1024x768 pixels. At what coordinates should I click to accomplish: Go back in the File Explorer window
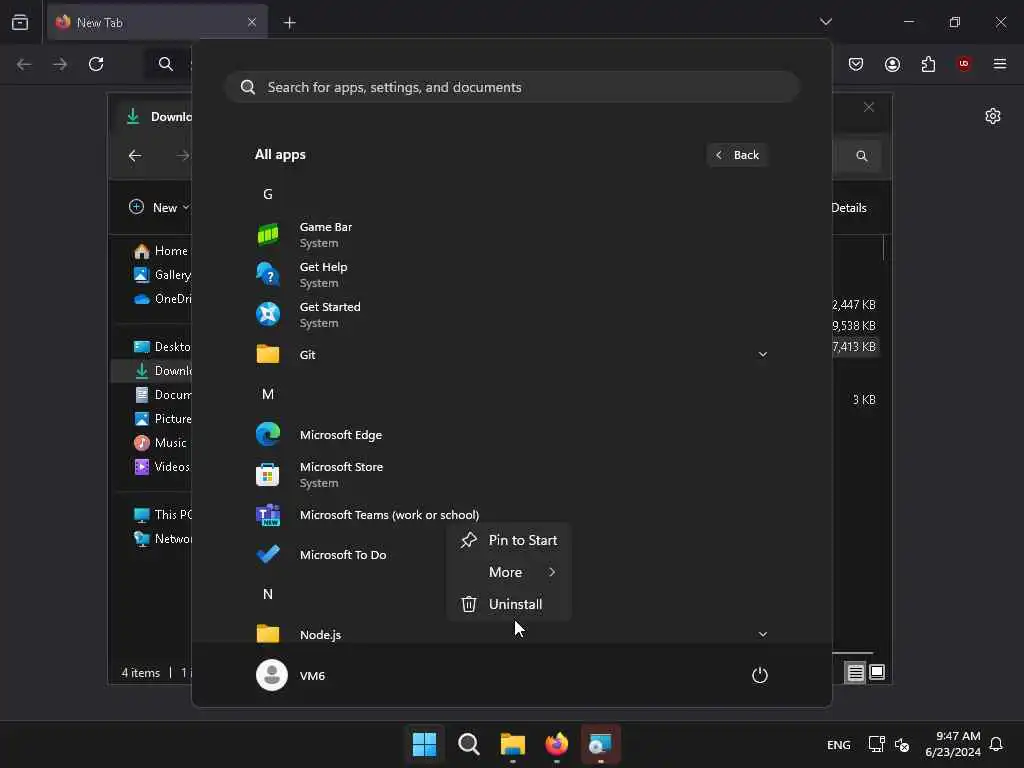135,155
